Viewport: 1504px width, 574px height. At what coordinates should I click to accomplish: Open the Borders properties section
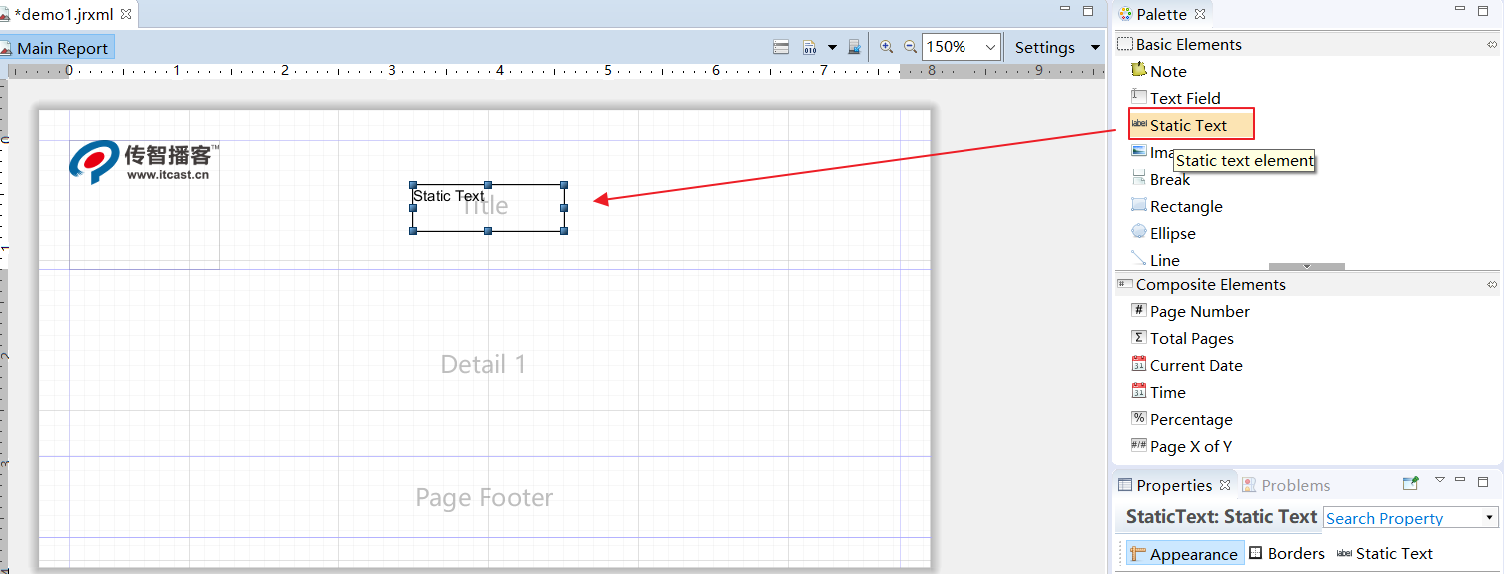(x=1287, y=554)
